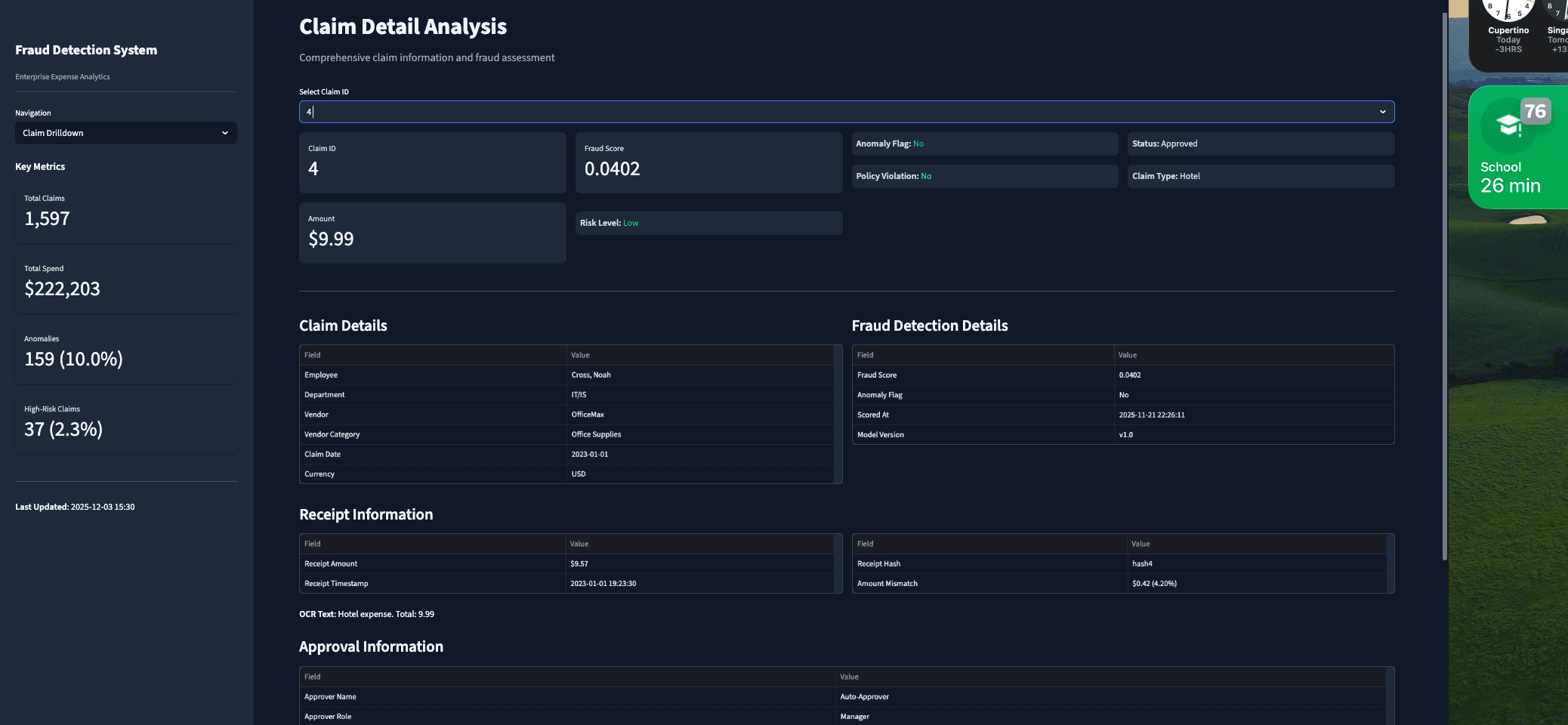Click the Amount $9.99 card
Image resolution: width=1568 pixels, height=725 pixels.
point(432,233)
